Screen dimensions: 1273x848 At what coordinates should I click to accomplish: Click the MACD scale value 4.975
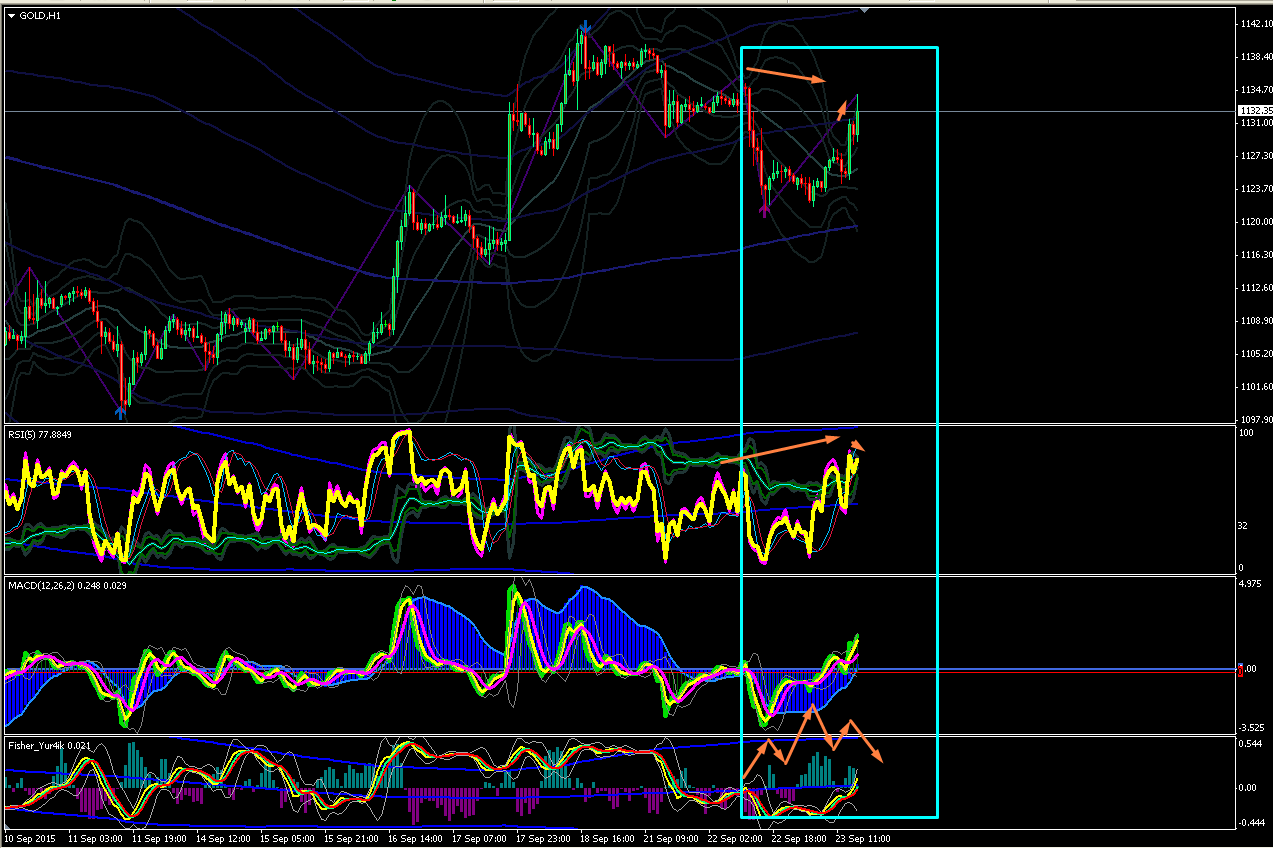tap(1251, 583)
